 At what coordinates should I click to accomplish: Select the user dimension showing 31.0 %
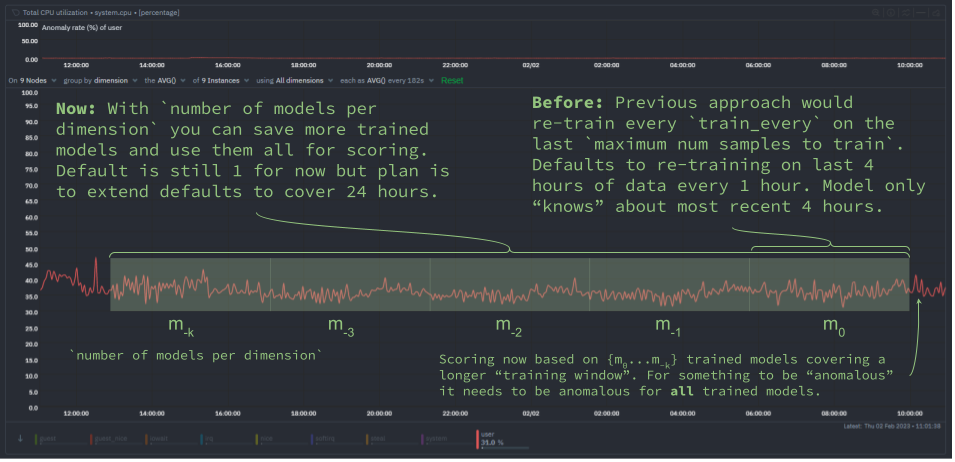[x=491, y=441]
